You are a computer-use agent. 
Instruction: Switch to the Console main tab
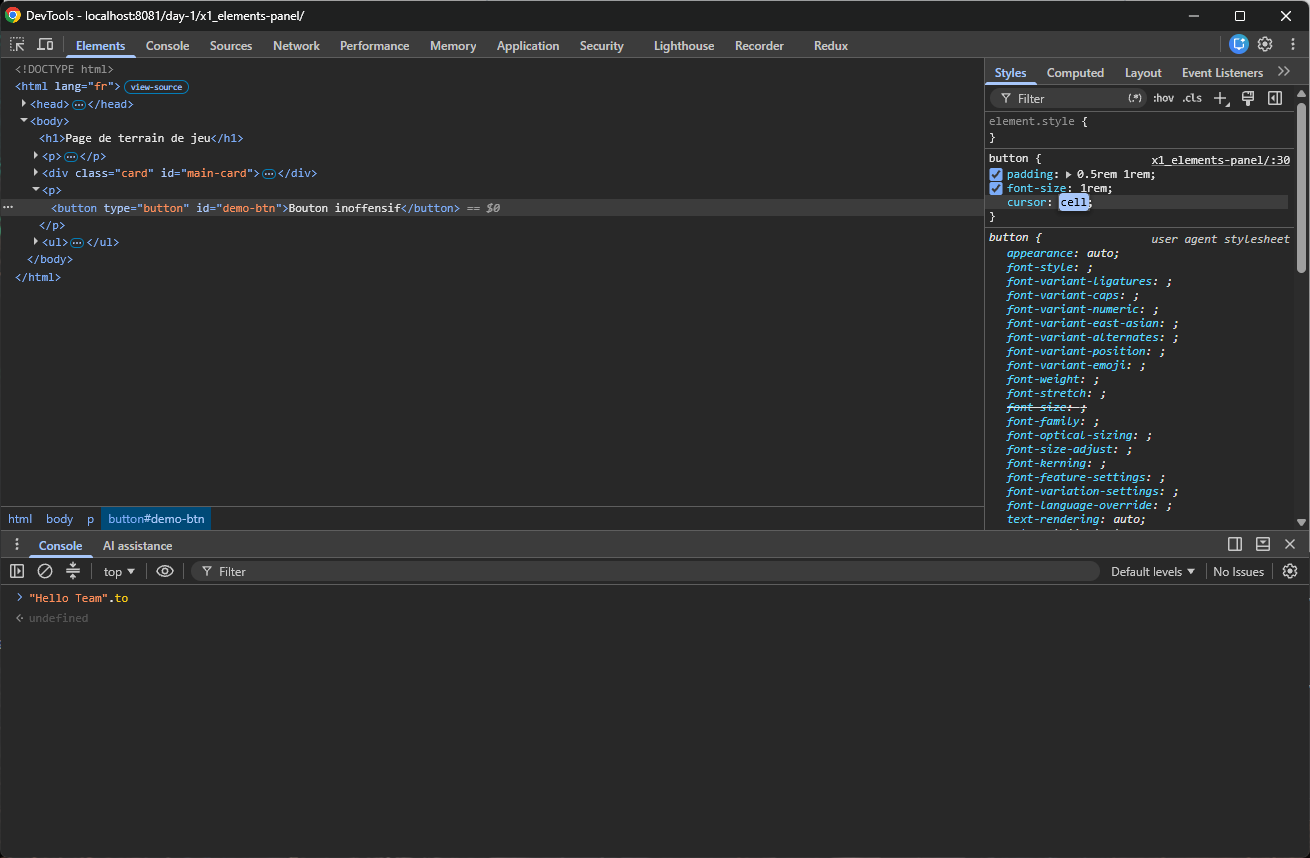[x=167, y=45]
